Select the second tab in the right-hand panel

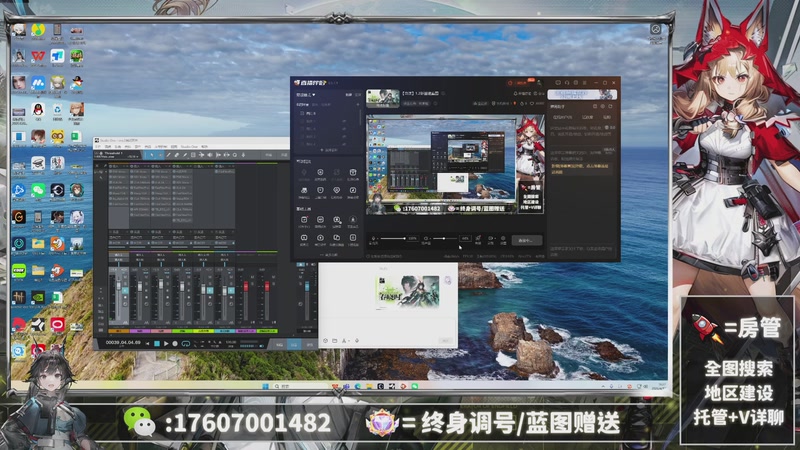[586, 117]
